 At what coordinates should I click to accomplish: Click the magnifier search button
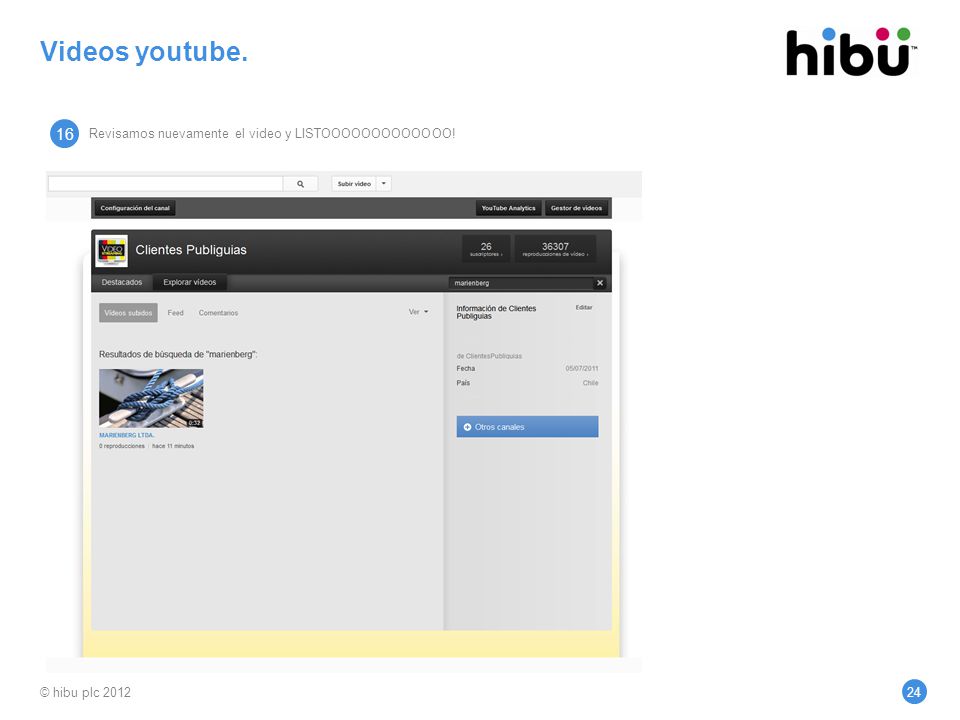point(300,184)
